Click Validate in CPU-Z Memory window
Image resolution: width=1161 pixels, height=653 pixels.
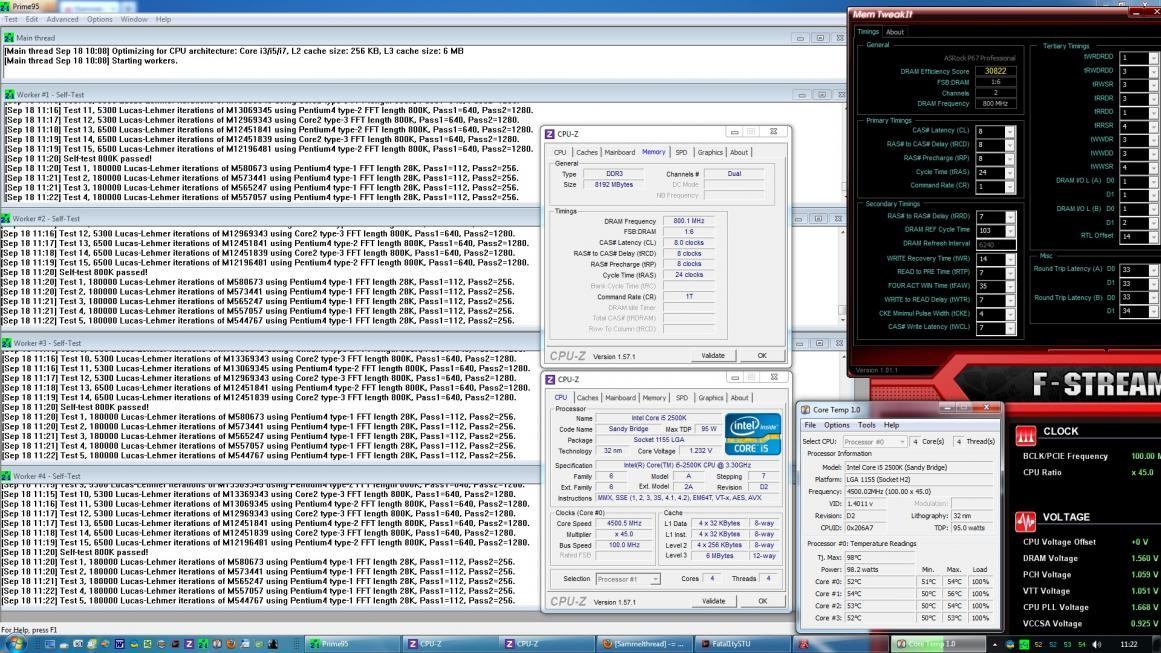[713, 355]
